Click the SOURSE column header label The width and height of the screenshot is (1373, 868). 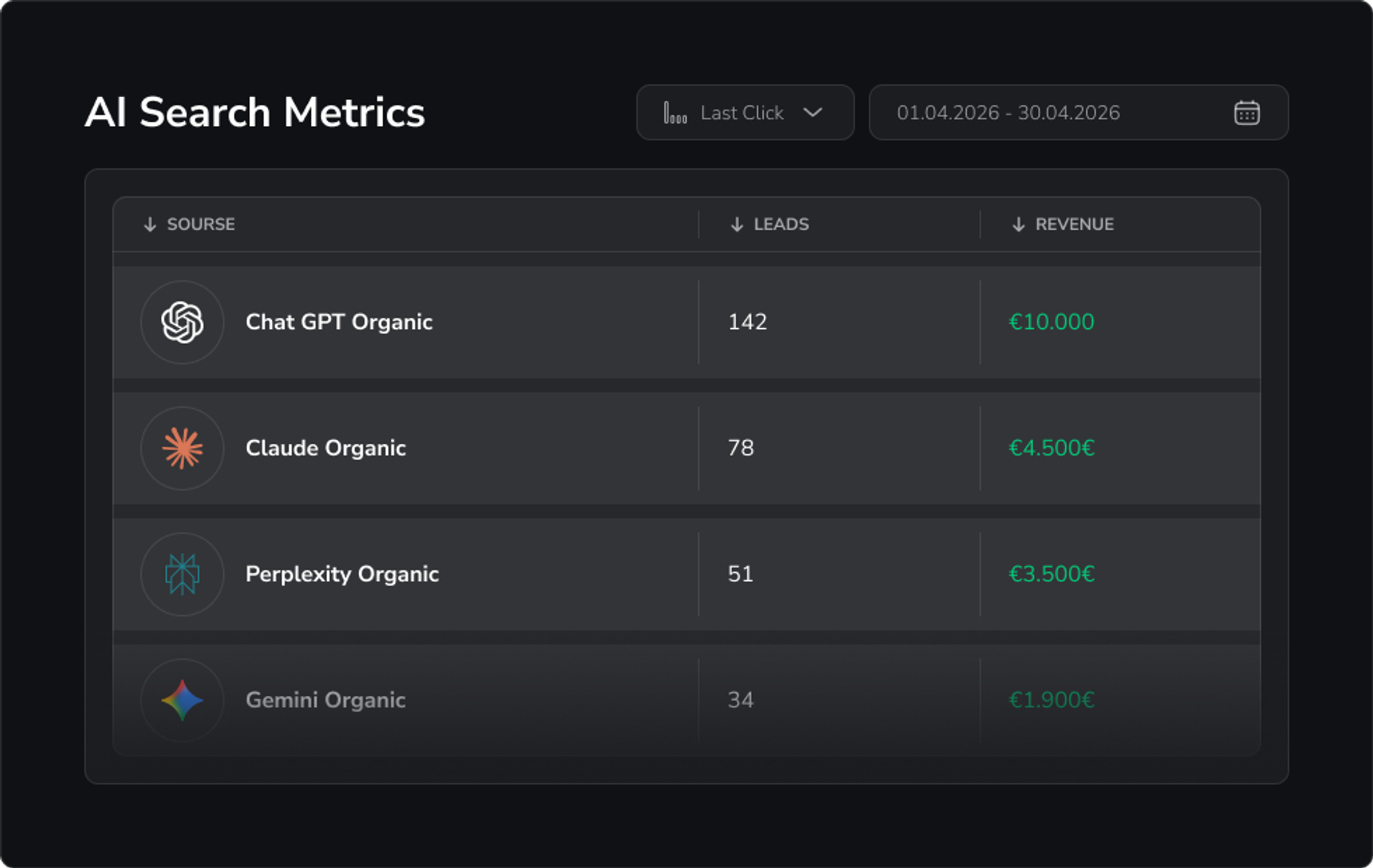point(201,224)
